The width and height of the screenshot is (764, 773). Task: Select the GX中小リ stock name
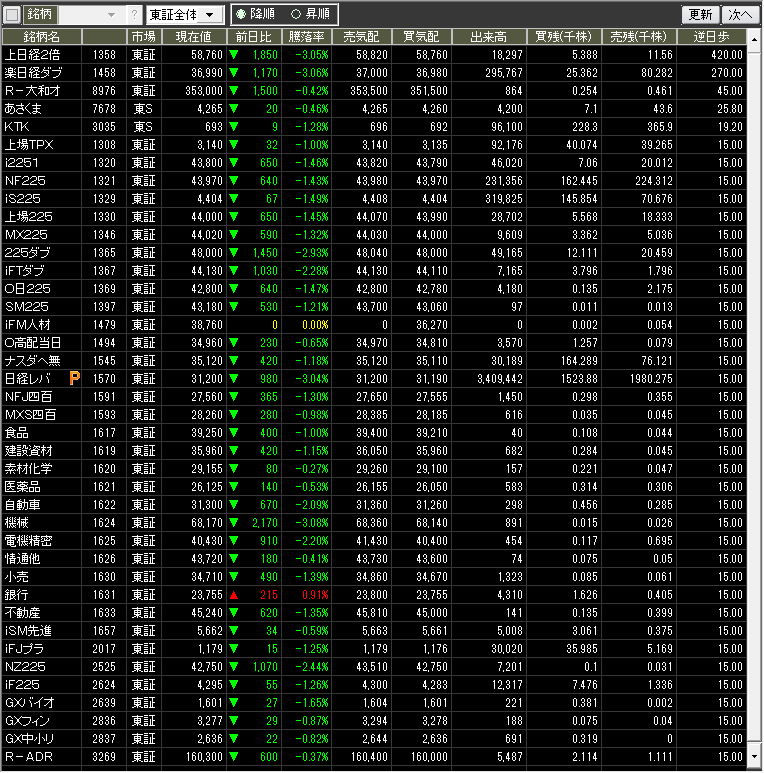point(30,738)
